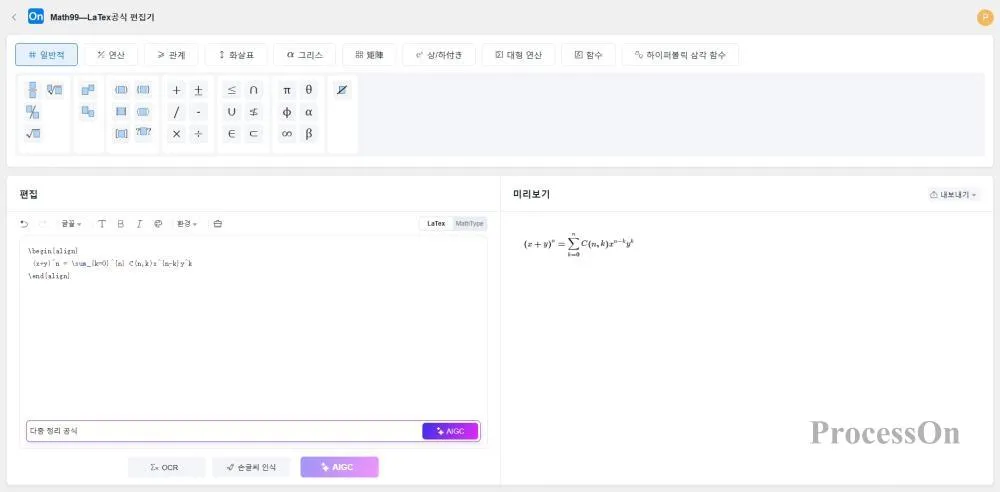Open the 화살표 arrows tab

(x=236, y=55)
